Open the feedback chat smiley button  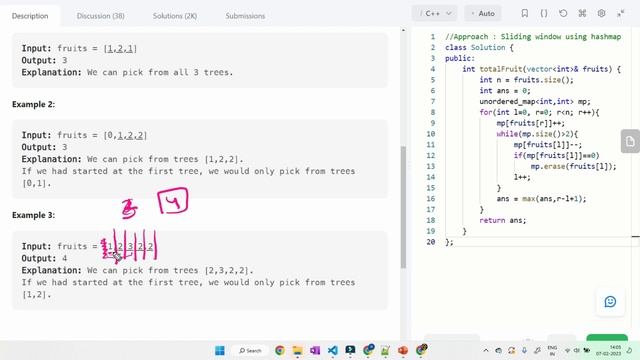pos(610,302)
